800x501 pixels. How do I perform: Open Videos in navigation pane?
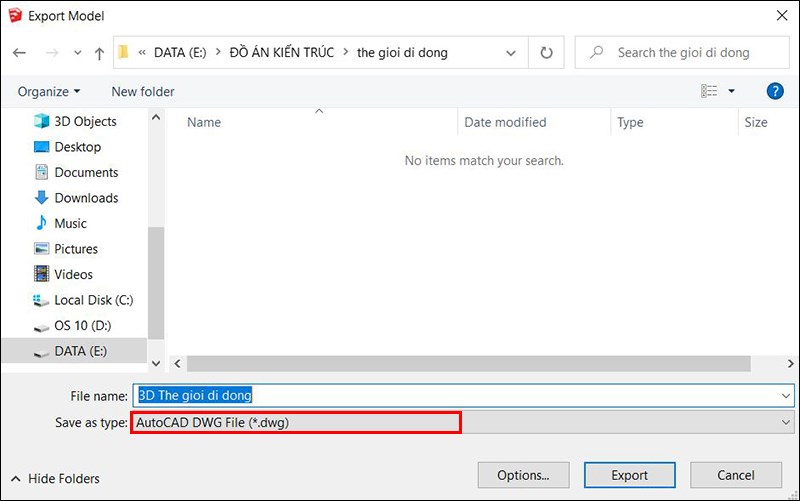[73, 274]
